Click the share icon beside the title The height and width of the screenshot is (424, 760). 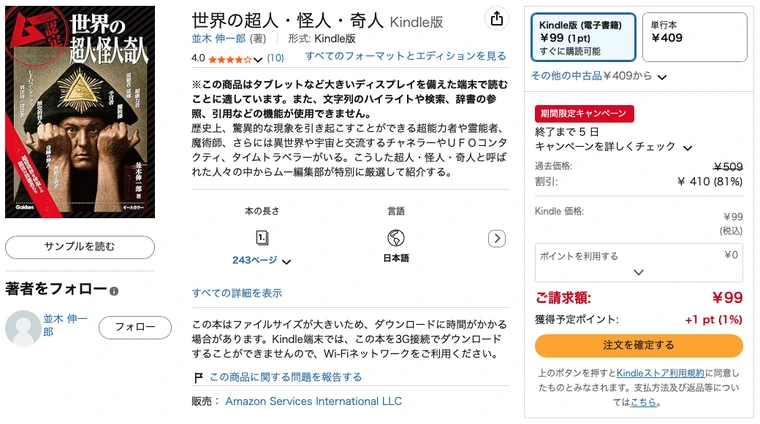tap(496, 19)
